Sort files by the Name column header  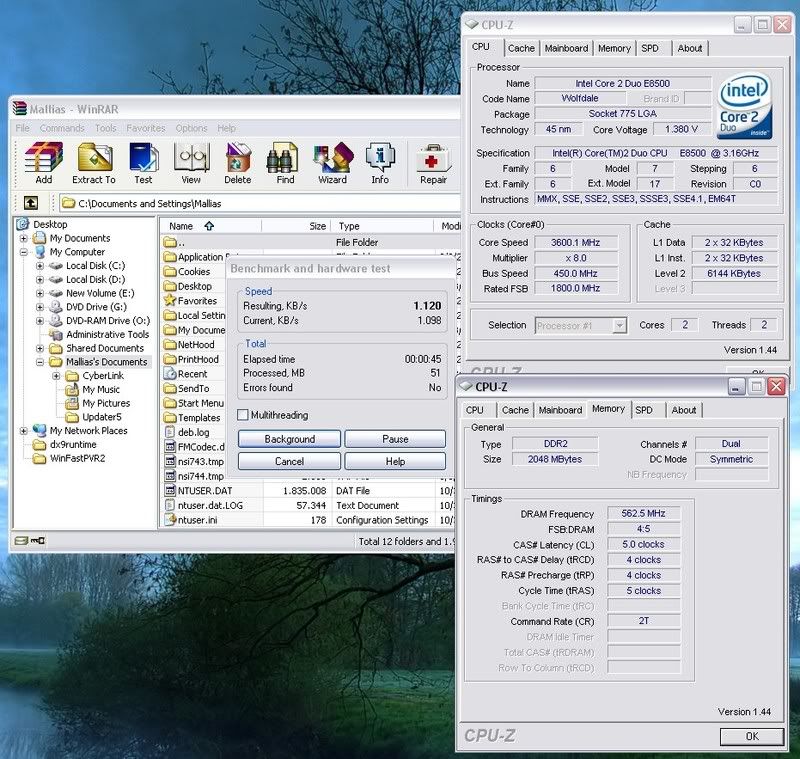point(211,226)
